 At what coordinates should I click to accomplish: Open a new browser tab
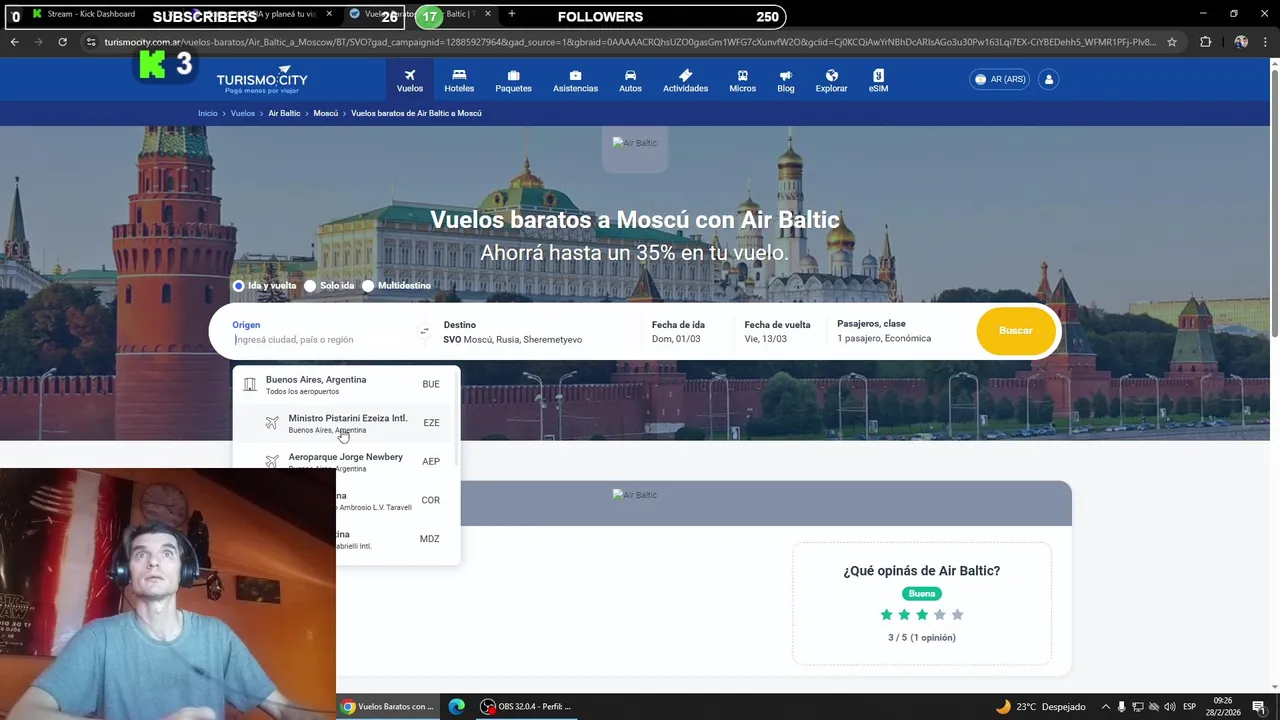tap(512, 14)
